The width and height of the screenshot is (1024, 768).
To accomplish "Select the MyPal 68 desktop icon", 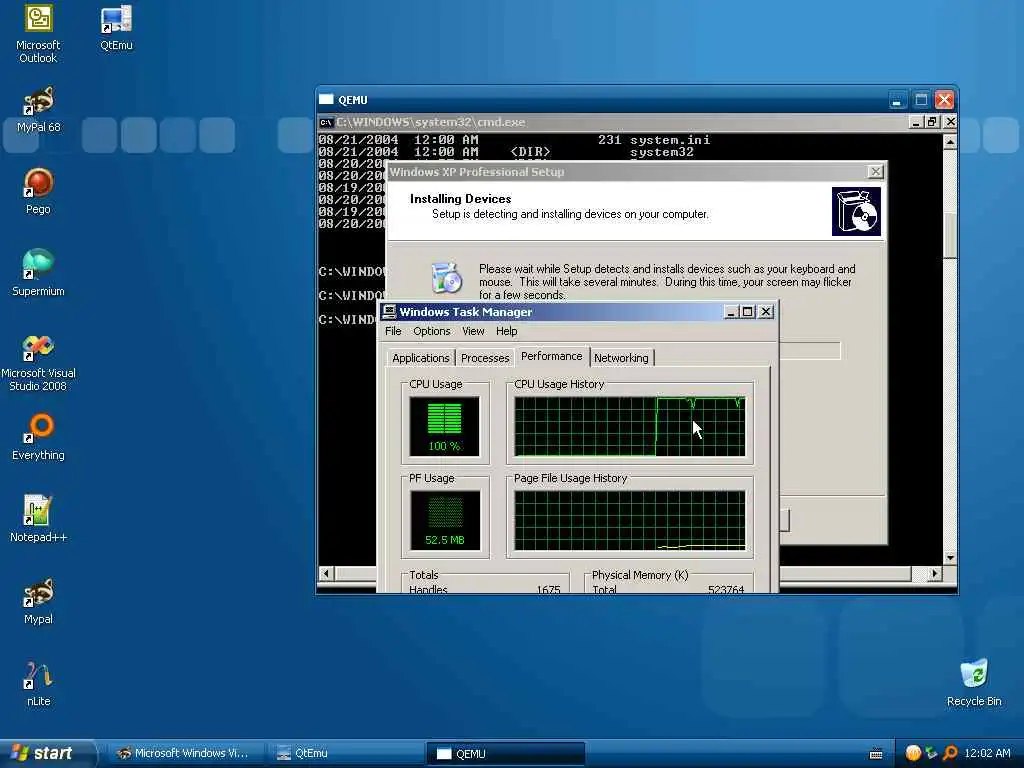I will [x=38, y=110].
